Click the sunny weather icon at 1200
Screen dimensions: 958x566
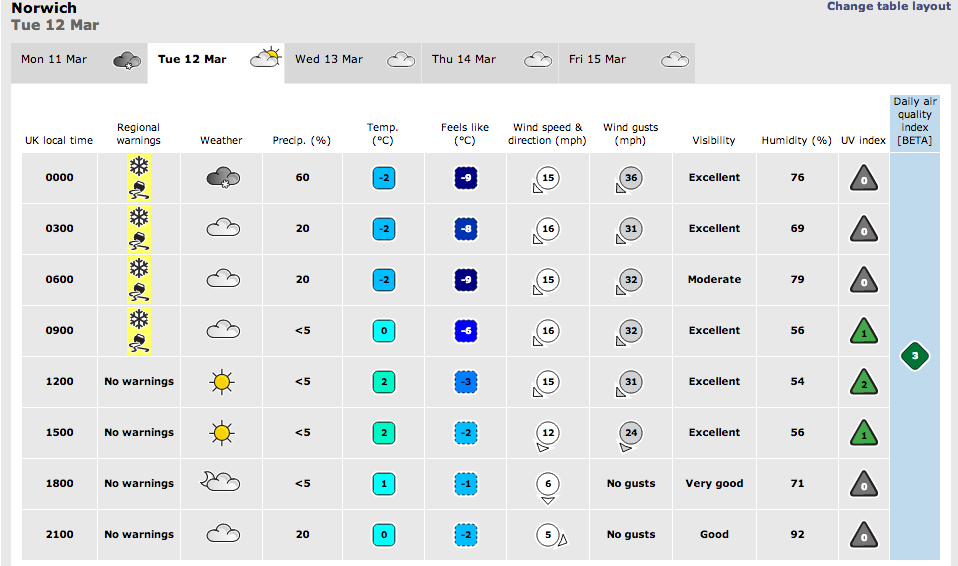(221, 382)
